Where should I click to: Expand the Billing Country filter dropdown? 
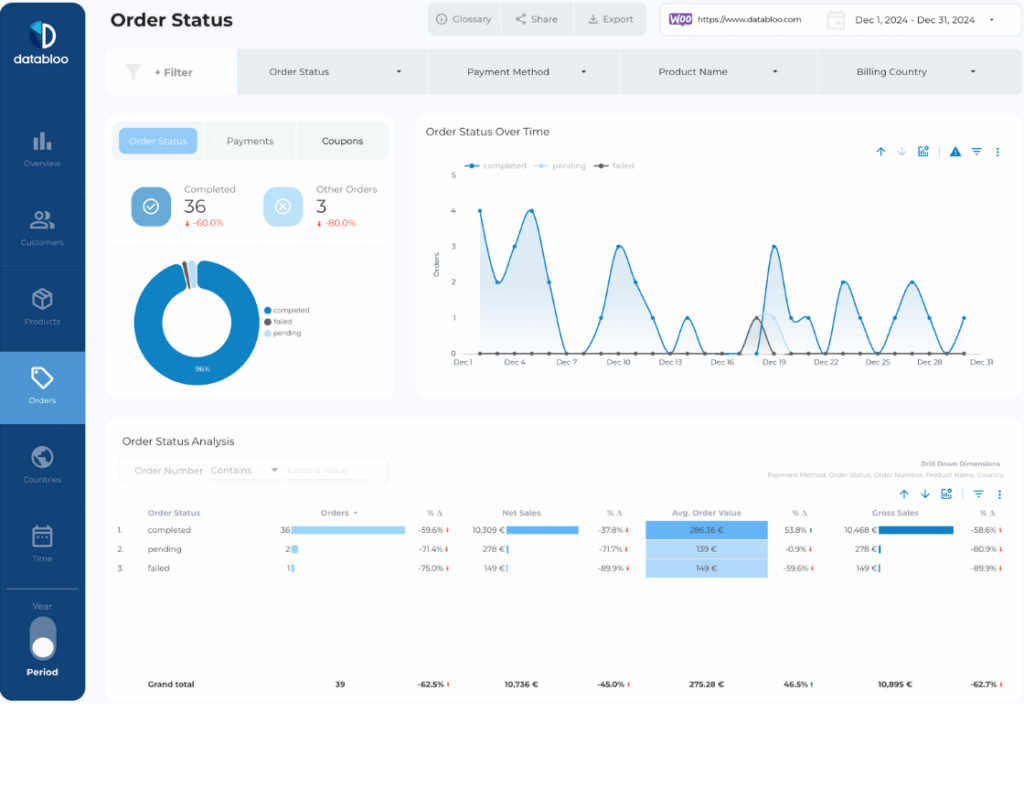point(914,72)
